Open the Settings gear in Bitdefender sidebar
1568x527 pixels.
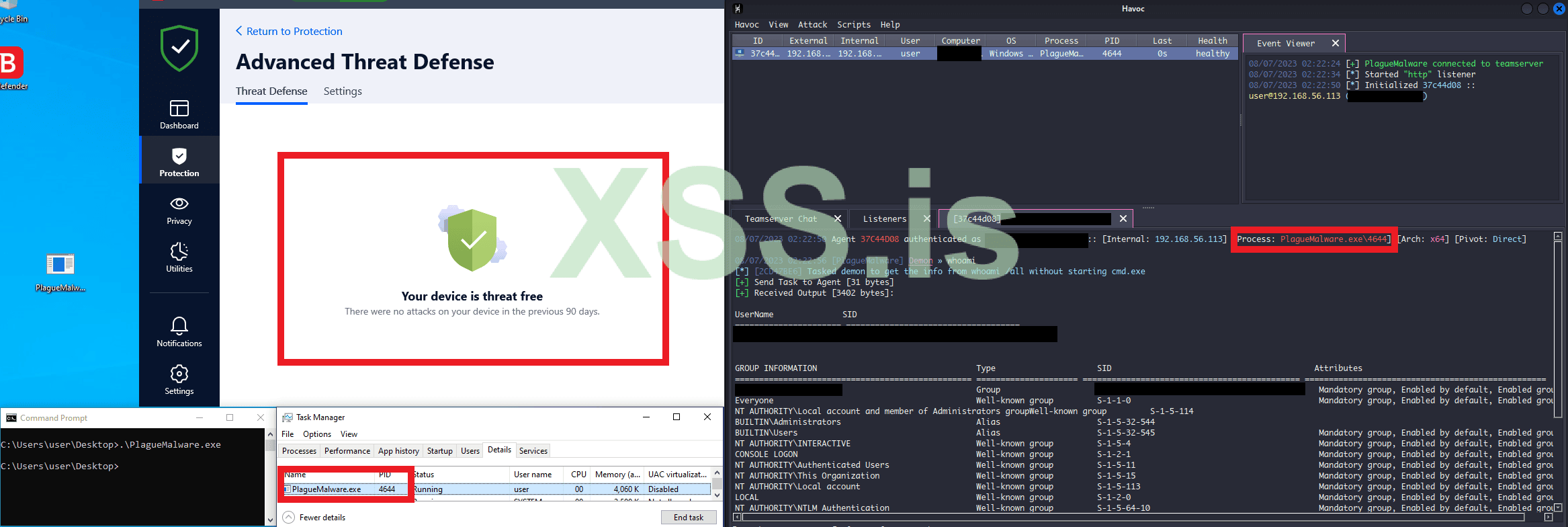click(179, 373)
